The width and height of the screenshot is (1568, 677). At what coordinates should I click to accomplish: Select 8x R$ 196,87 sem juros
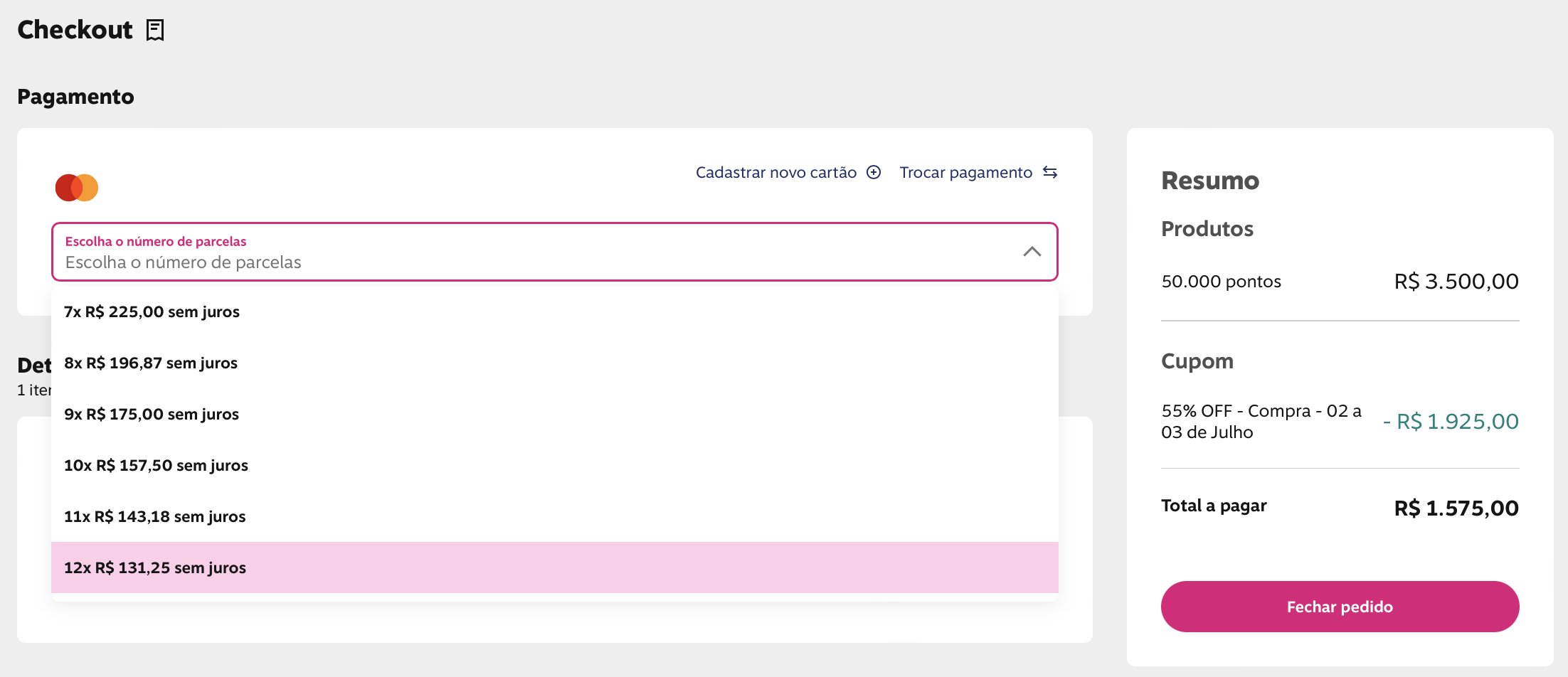[555, 363]
